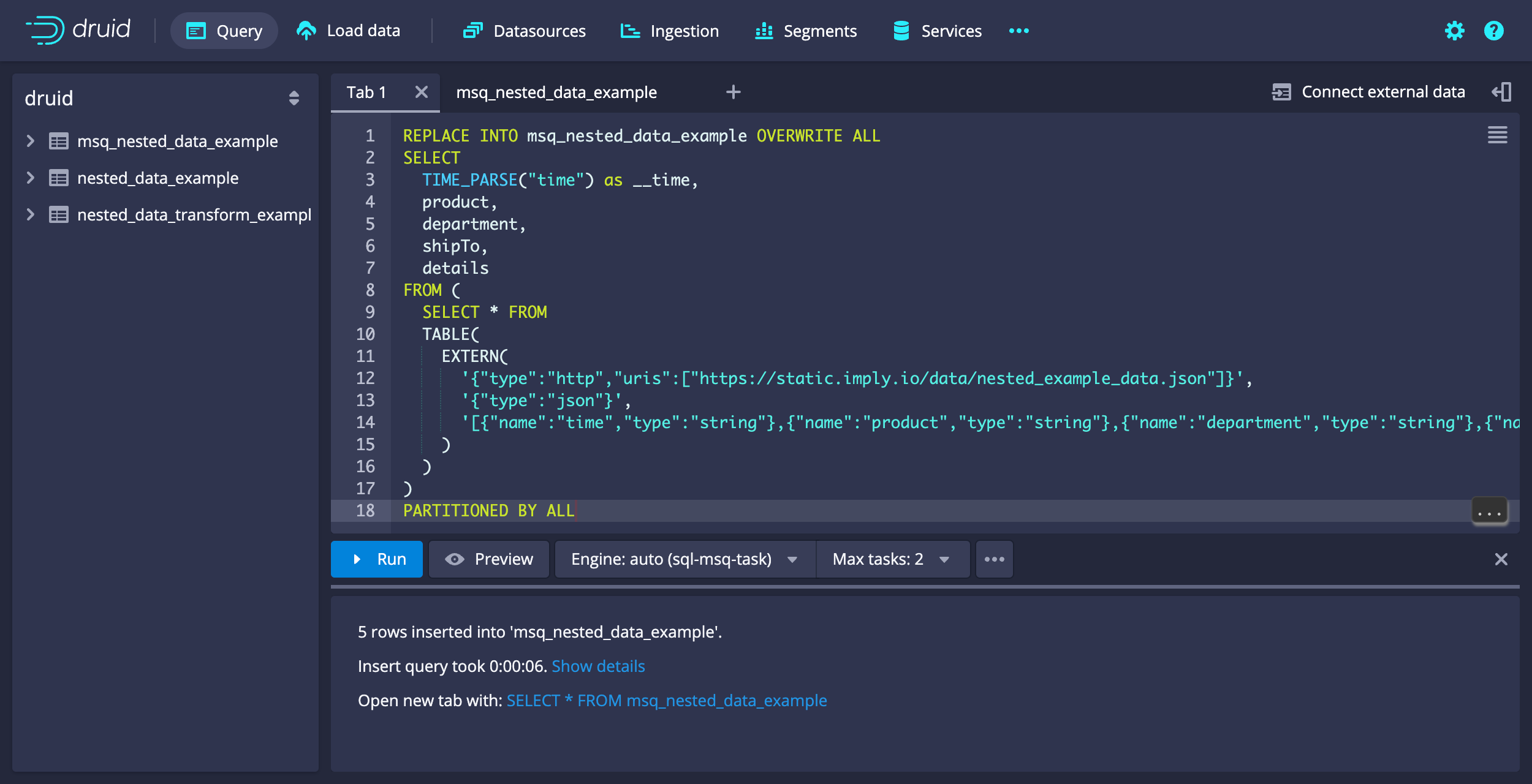Open the Engine selection dropdown
Image resolution: width=1532 pixels, height=784 pixels.
[x=684, y=559]
